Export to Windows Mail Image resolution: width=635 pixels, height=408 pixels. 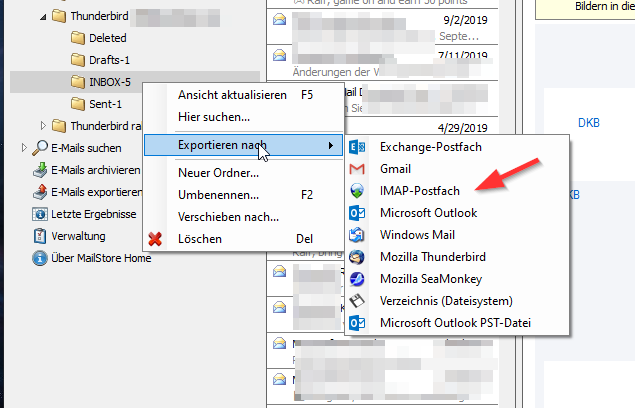[x=457, y=235]
